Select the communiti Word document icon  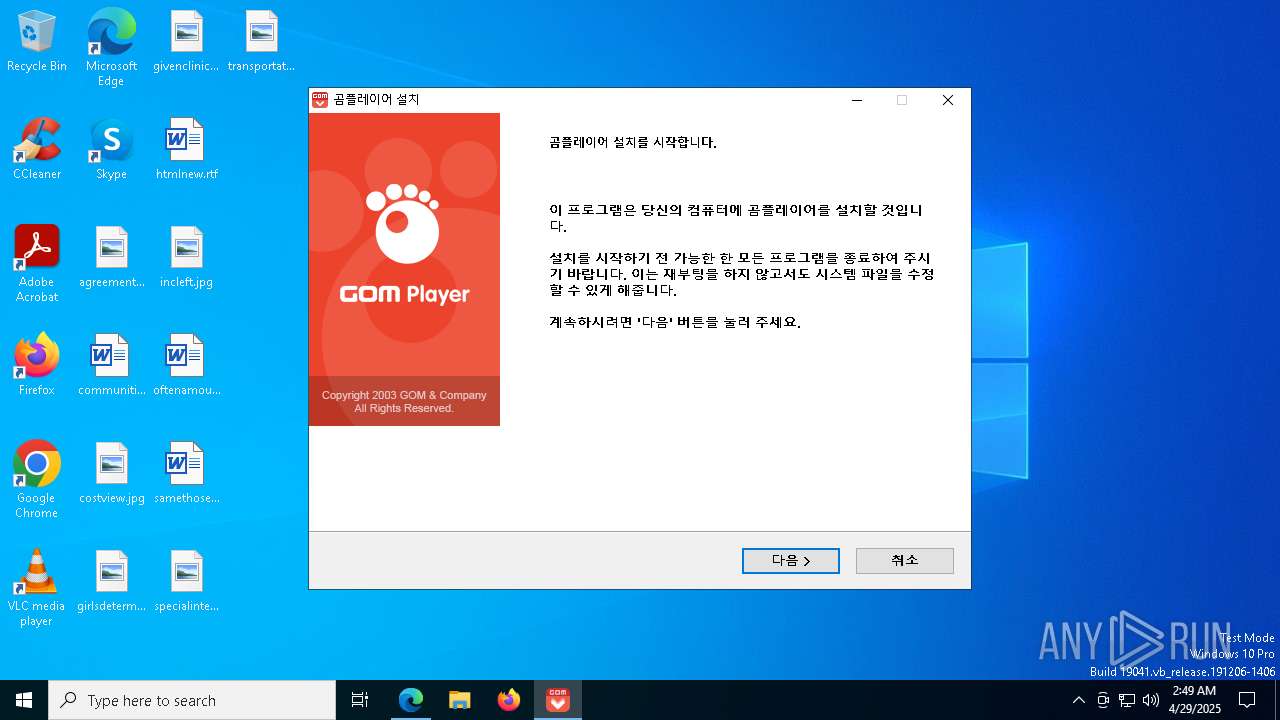pyautogui.click(x=111, y=366)
